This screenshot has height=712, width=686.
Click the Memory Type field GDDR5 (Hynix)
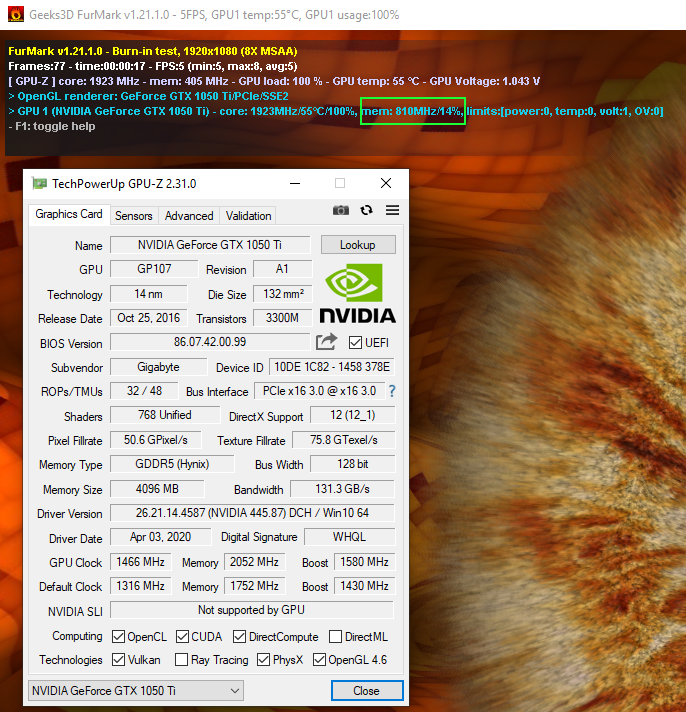click(x=172, y=464)
